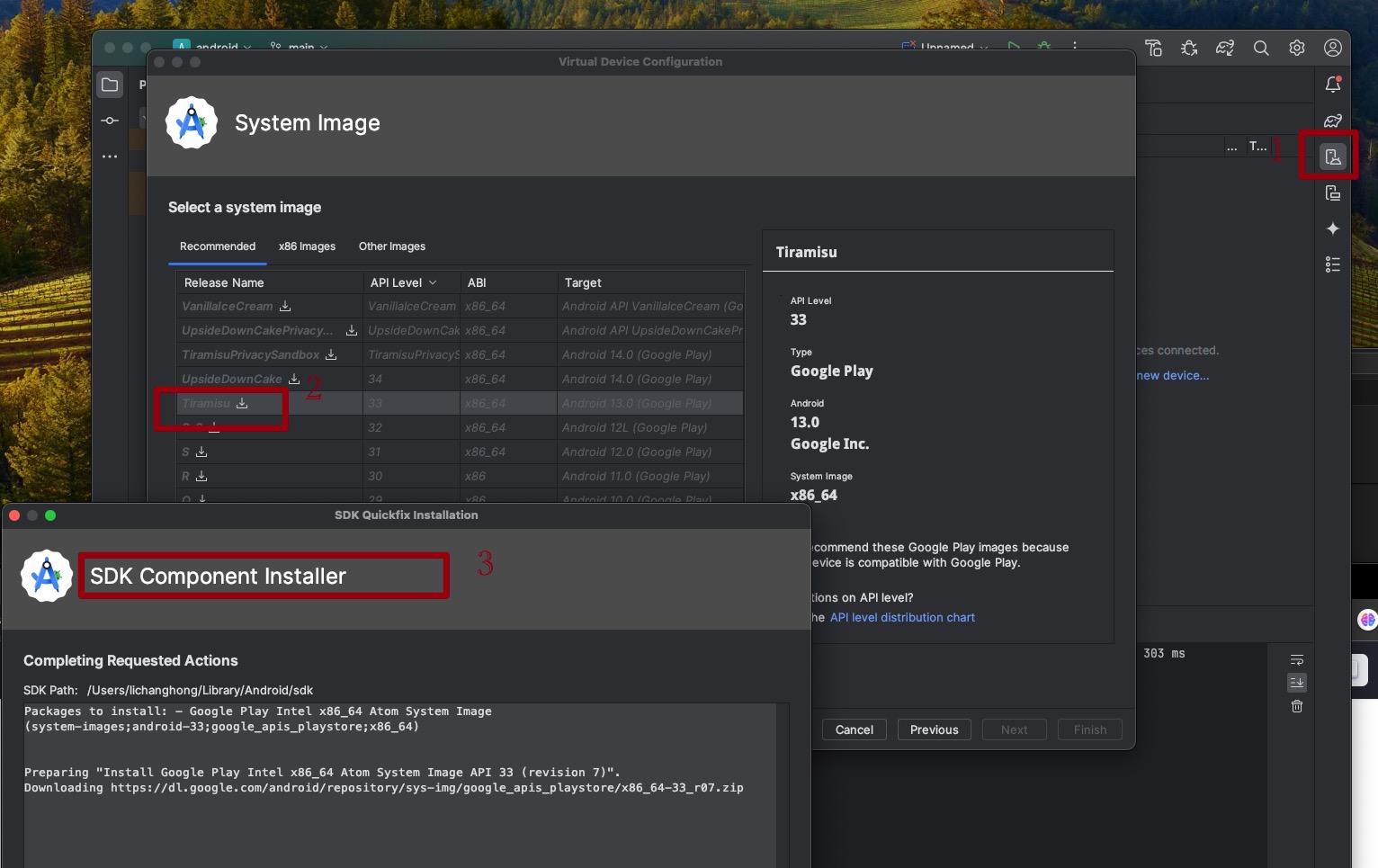Click the download icon beside release R
Screen dimensions: 1378x868
click(x=201, y=477)
